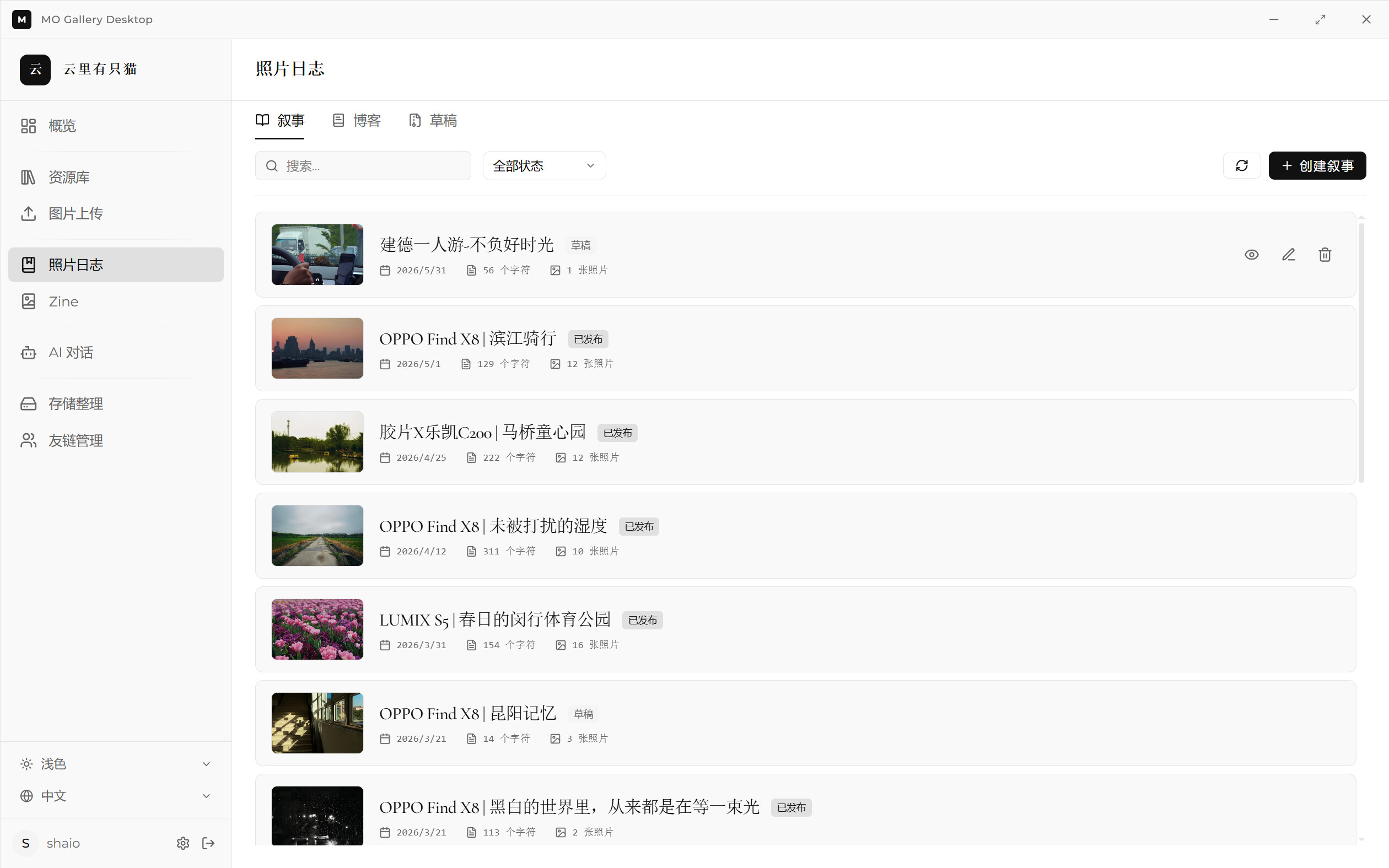
Task: Delete the 建德一人游 story
Action: 1325,254
